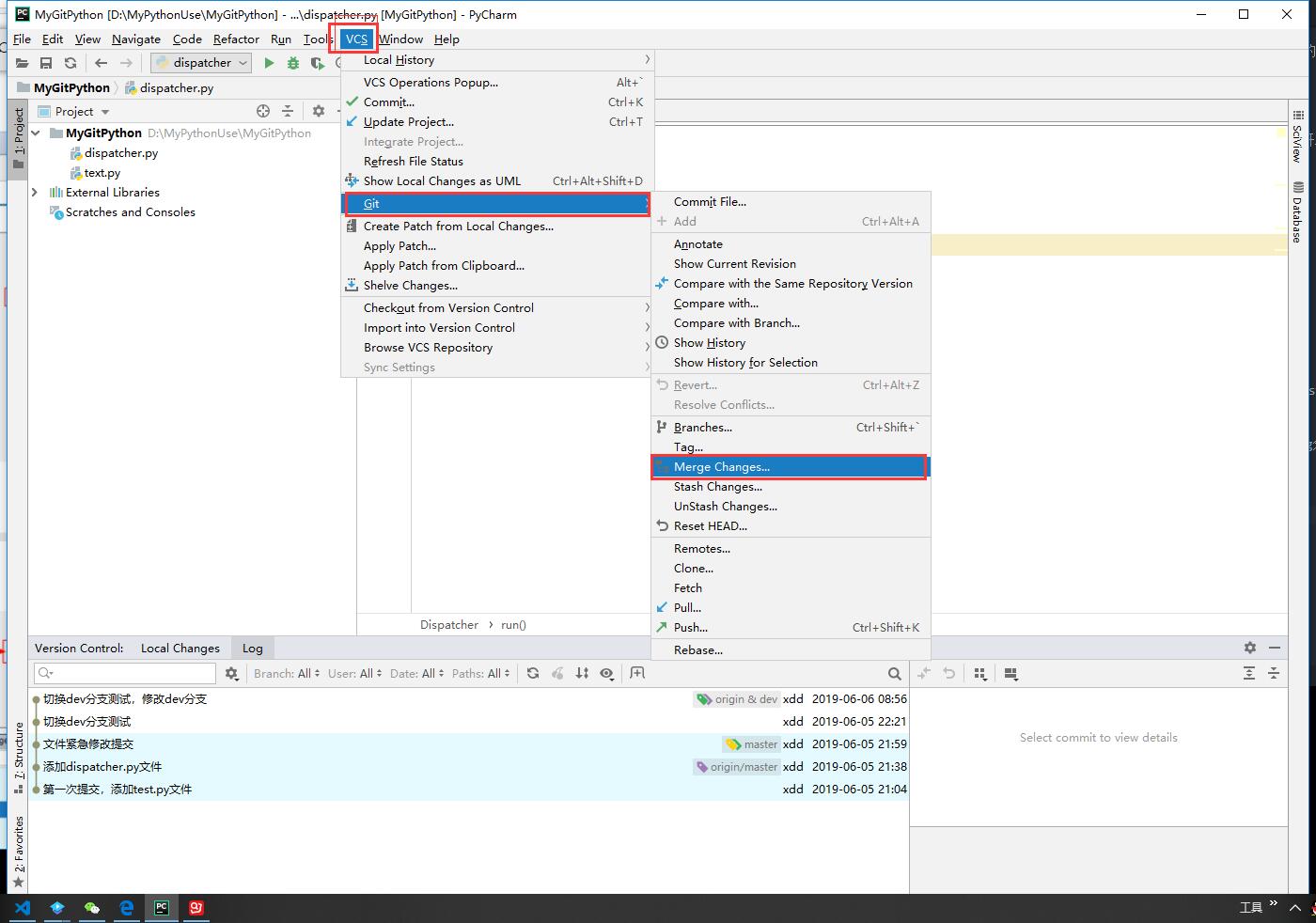
Task: Select Show History menu item
Action: pyautogui.click(x=790, y=343)
